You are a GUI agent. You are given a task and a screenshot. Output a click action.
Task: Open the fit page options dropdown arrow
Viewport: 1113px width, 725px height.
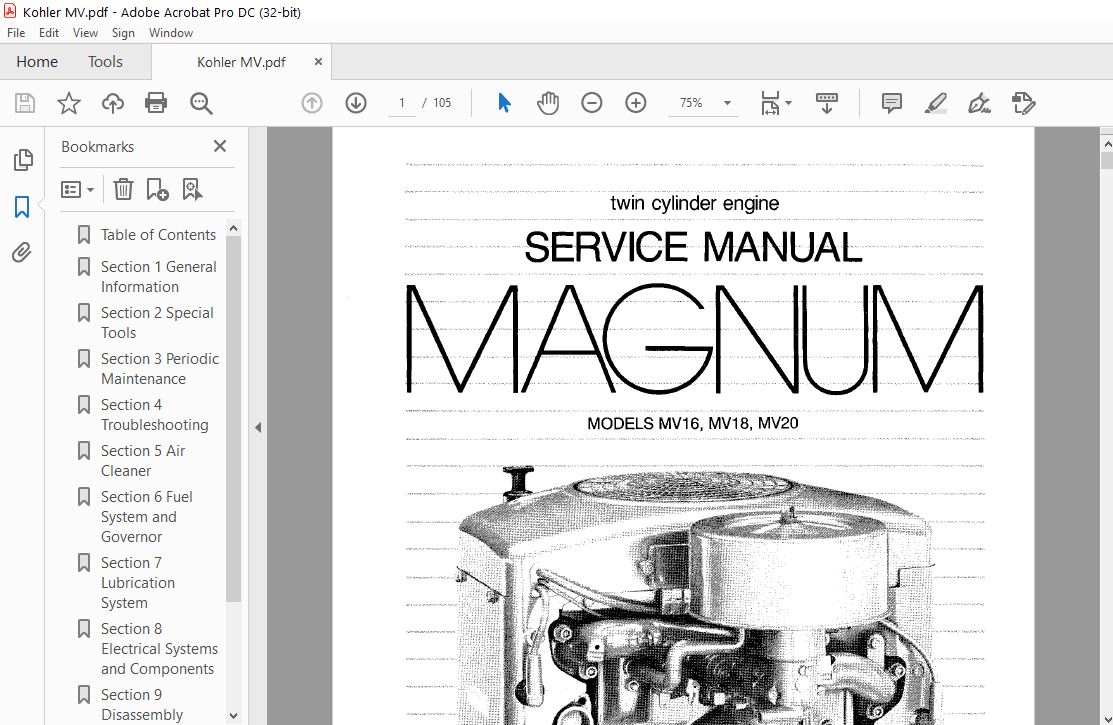(789, 103)
